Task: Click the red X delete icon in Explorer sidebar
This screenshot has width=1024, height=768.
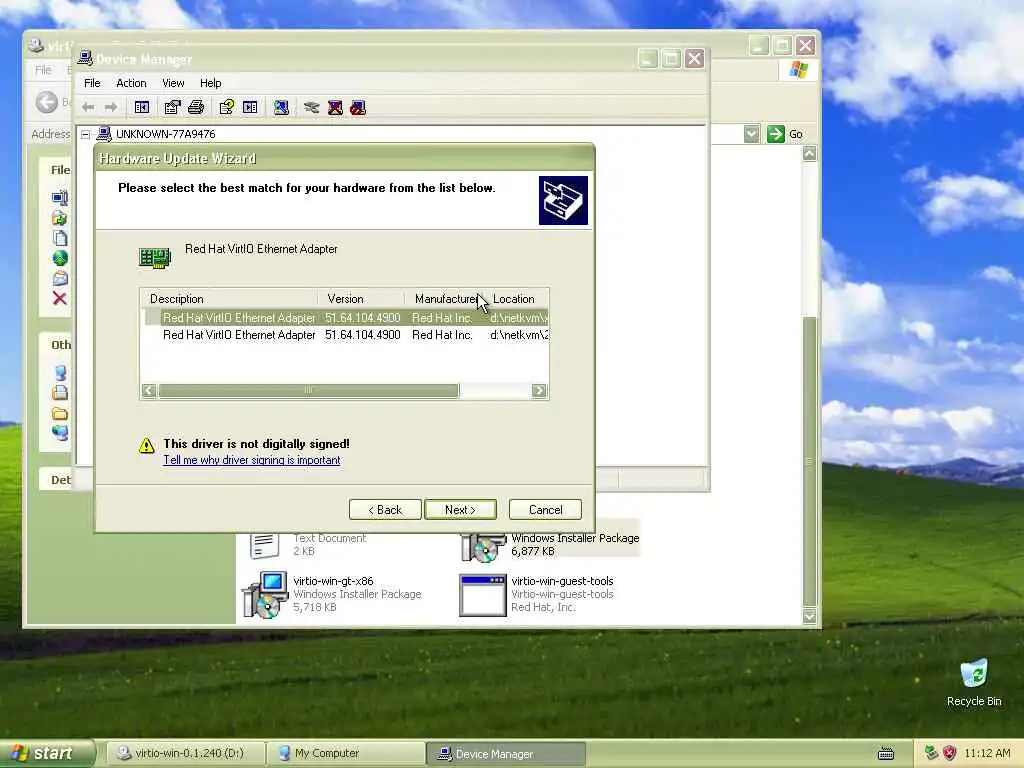Action: click(59, 298)
